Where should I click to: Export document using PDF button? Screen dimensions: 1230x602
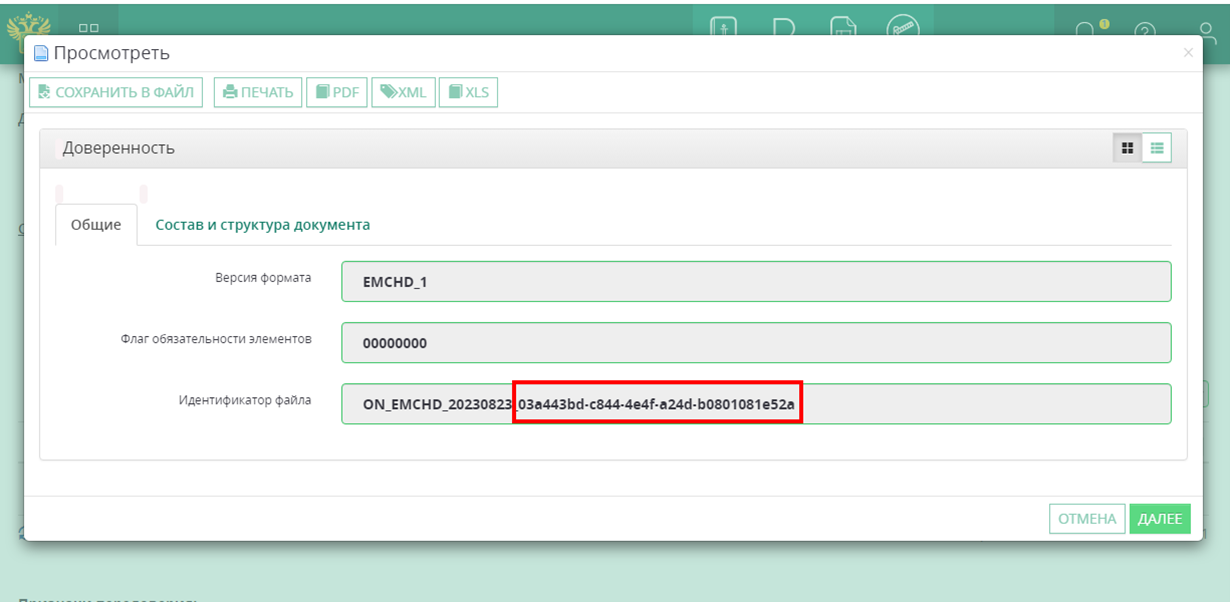pyautogui.click(x=337, y=92)
